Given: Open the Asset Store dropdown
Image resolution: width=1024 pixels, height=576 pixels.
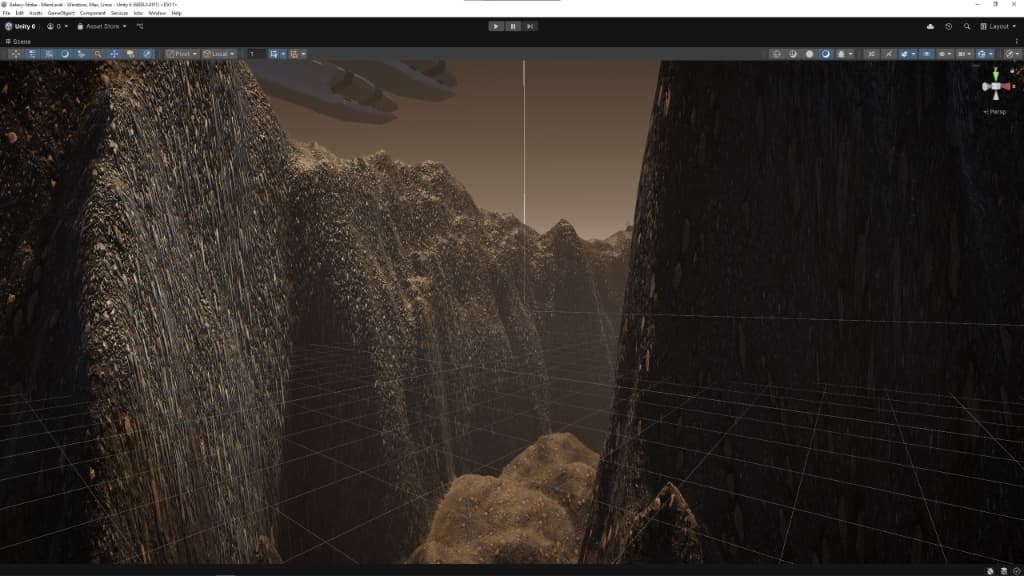Looking at the screenshot, I should click(x=102, y=27).
